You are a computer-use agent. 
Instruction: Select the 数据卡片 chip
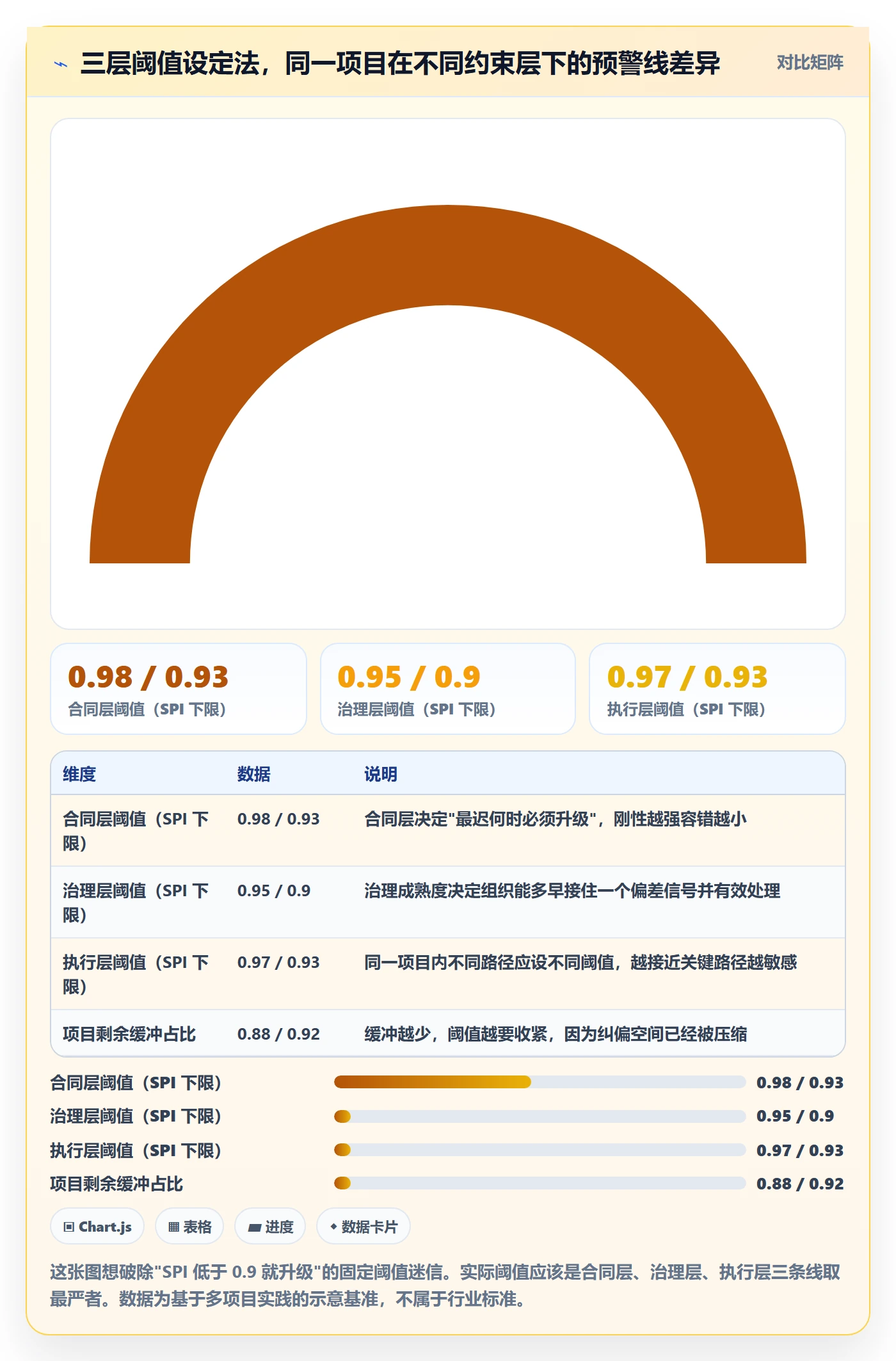[364, 1227]
